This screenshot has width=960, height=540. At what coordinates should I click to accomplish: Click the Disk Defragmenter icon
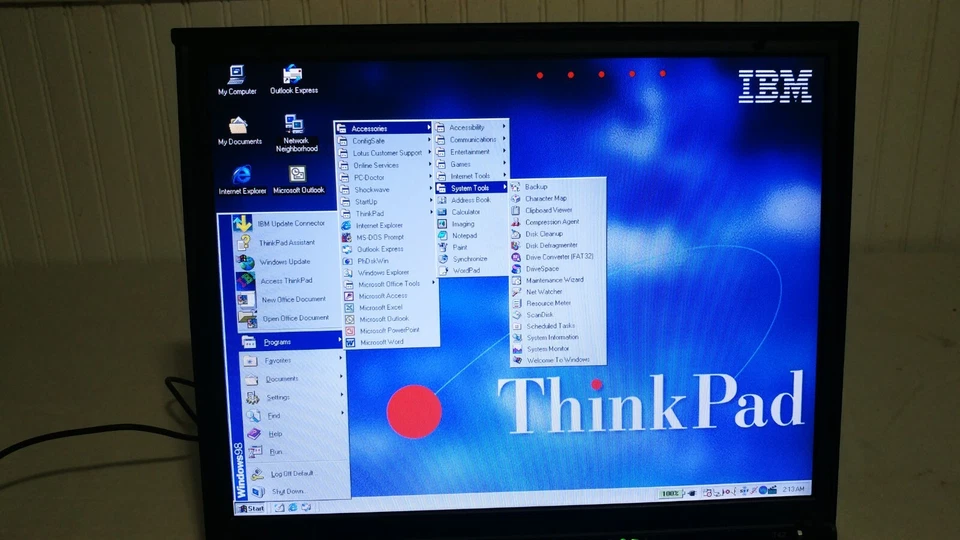click(x=516, y=246)
